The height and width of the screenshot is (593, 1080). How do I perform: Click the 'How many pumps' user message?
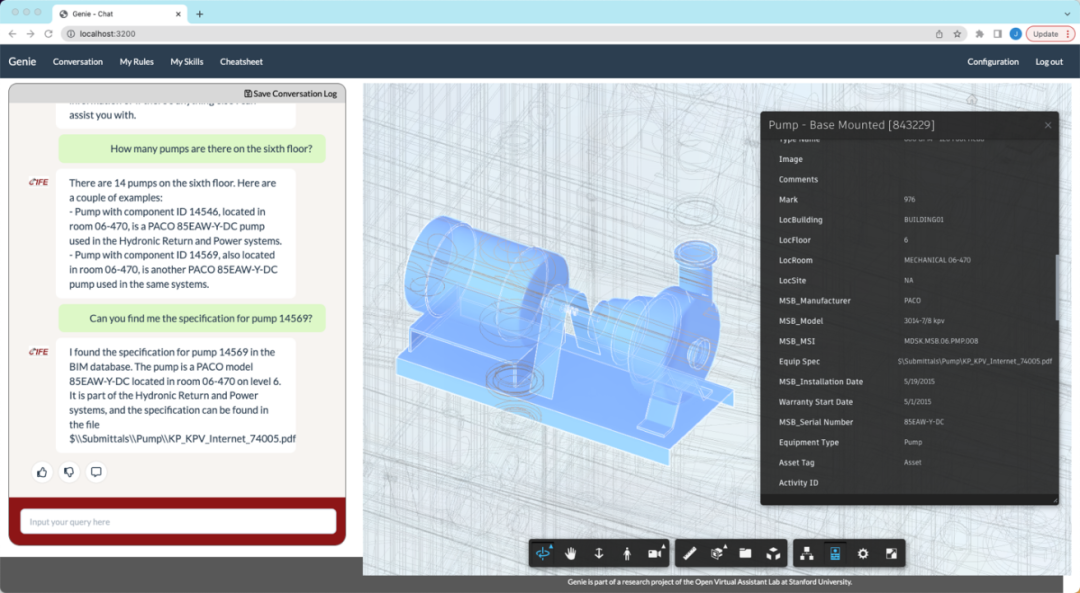pos(191,149)
